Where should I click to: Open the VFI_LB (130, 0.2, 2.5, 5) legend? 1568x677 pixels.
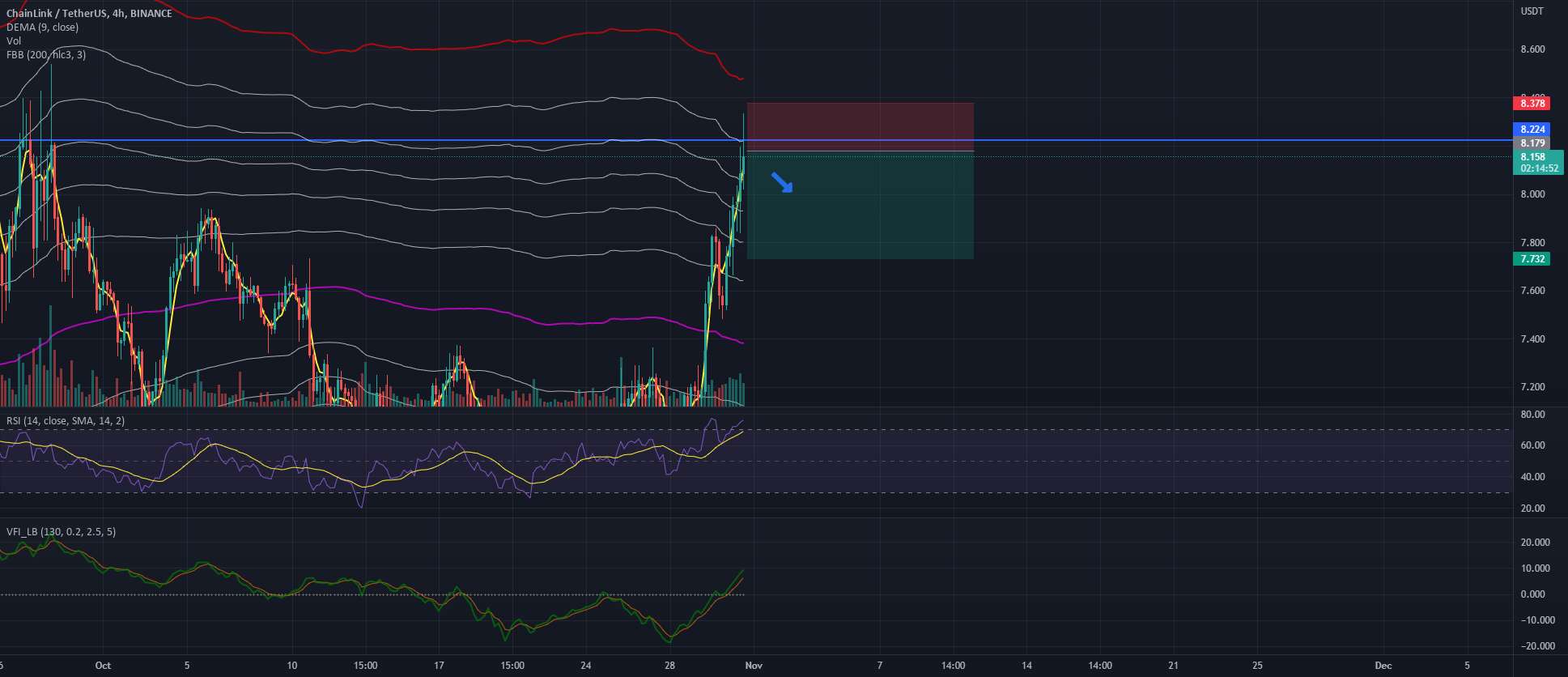[x=61, y=532]
